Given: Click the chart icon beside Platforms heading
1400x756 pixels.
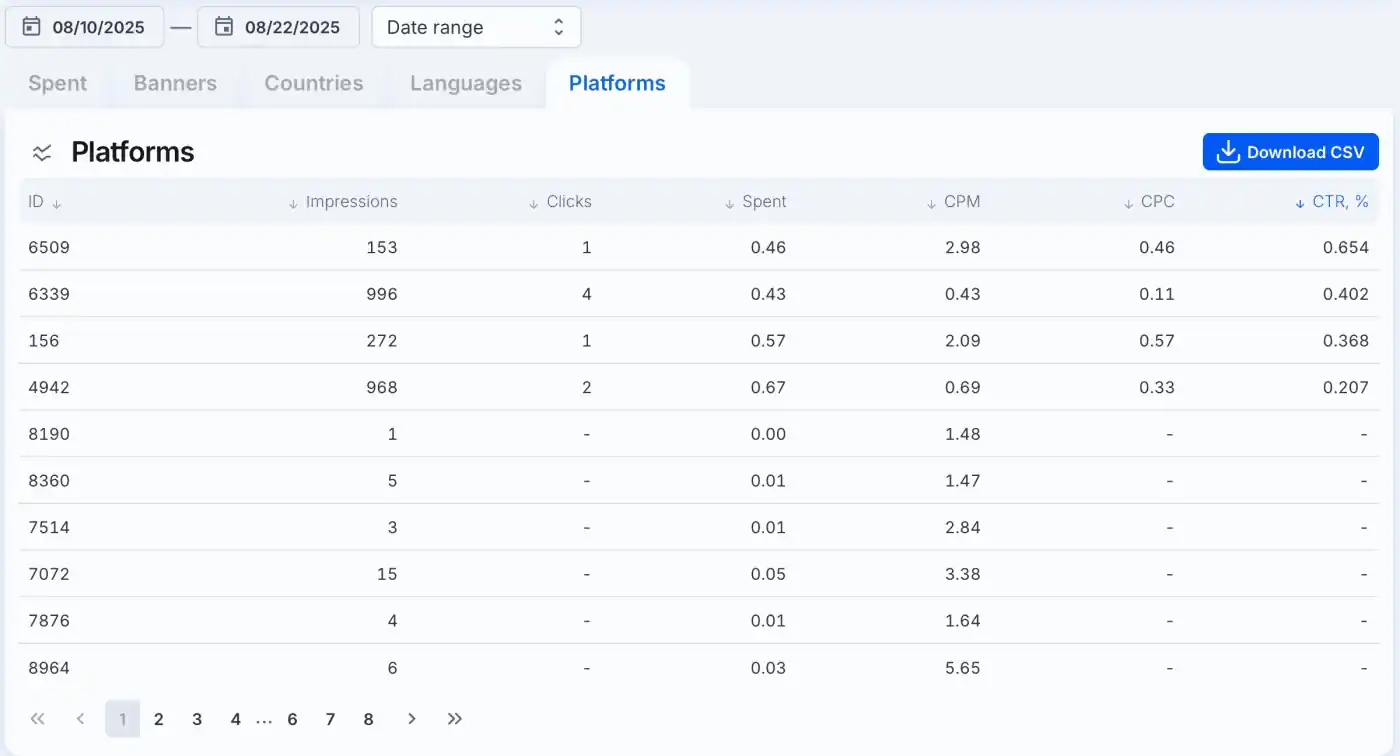Looking at the screenshot, I should [x=42, y=152].
